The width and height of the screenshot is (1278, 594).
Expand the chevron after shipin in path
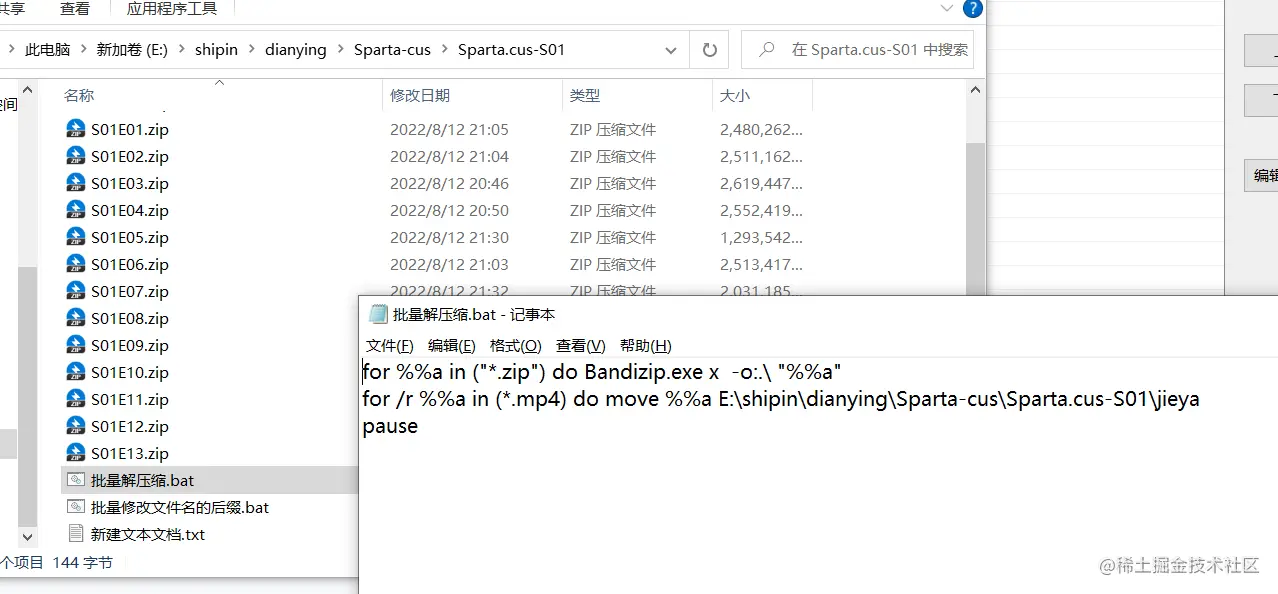[x=252, y=50]
